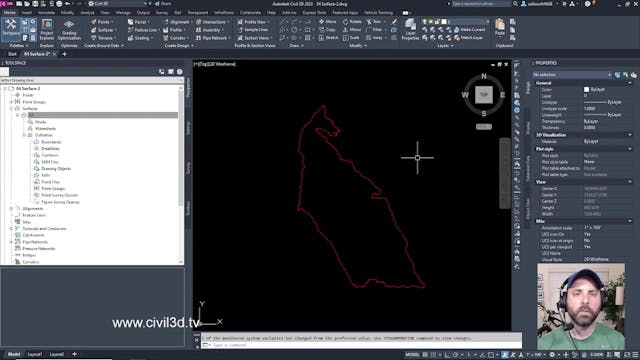The image size is (640, 360).
Task: Switch to the Insert ribbon tab
Action: pos(27,13)
